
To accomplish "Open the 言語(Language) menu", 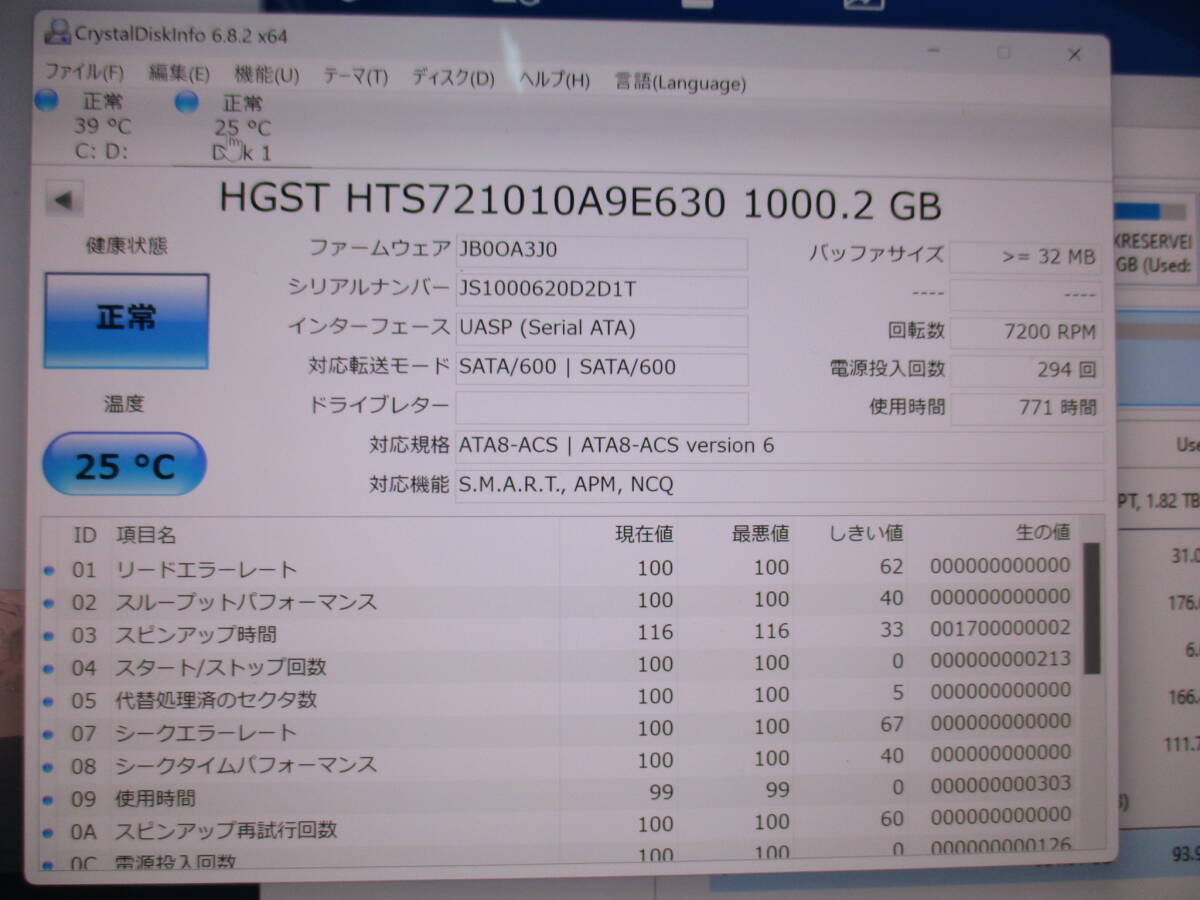I will [x=680, y=83].
